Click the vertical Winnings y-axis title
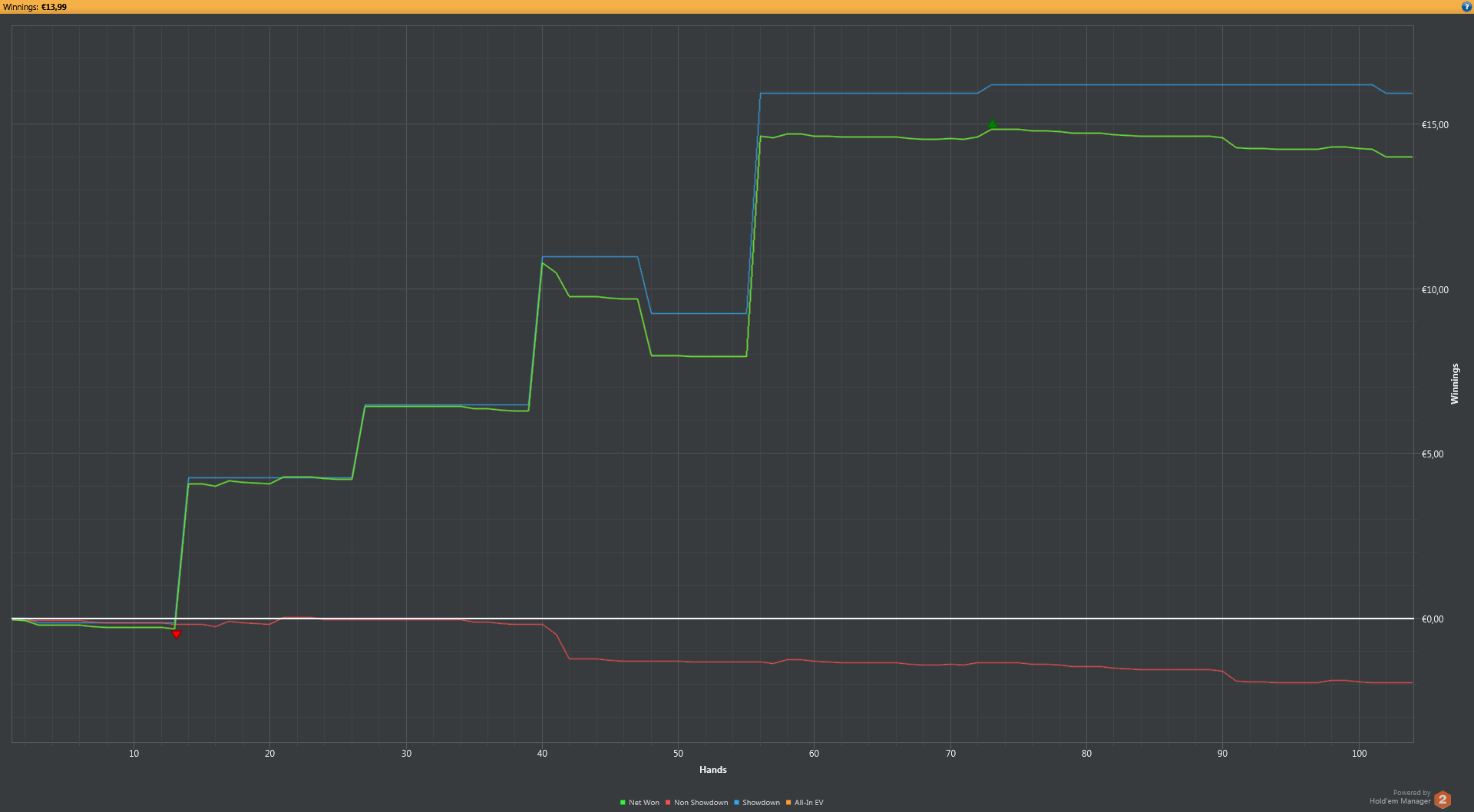The height and width of the screenshot is (812, 1474). (x=1454, y=384)
